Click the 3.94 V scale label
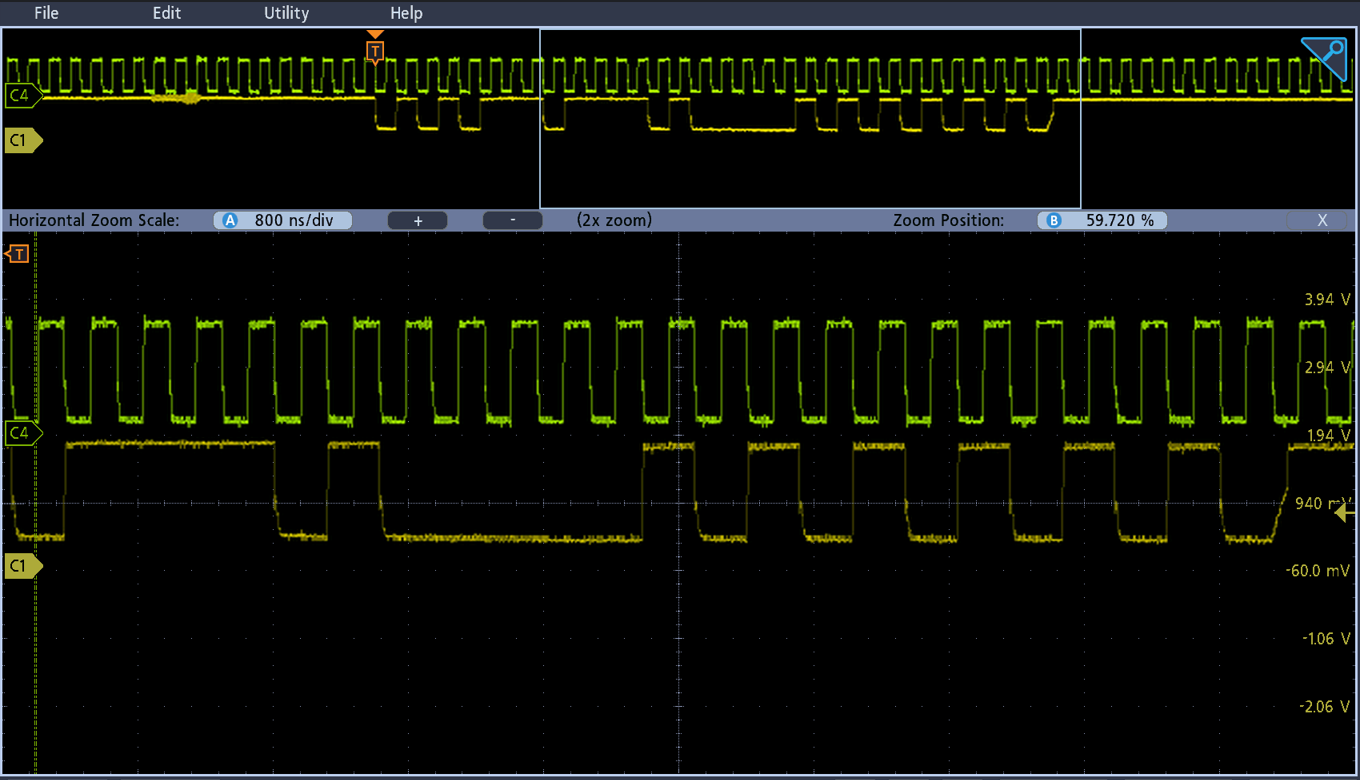This screenshot has width=1360, height=780. [x=1327, y=299]
